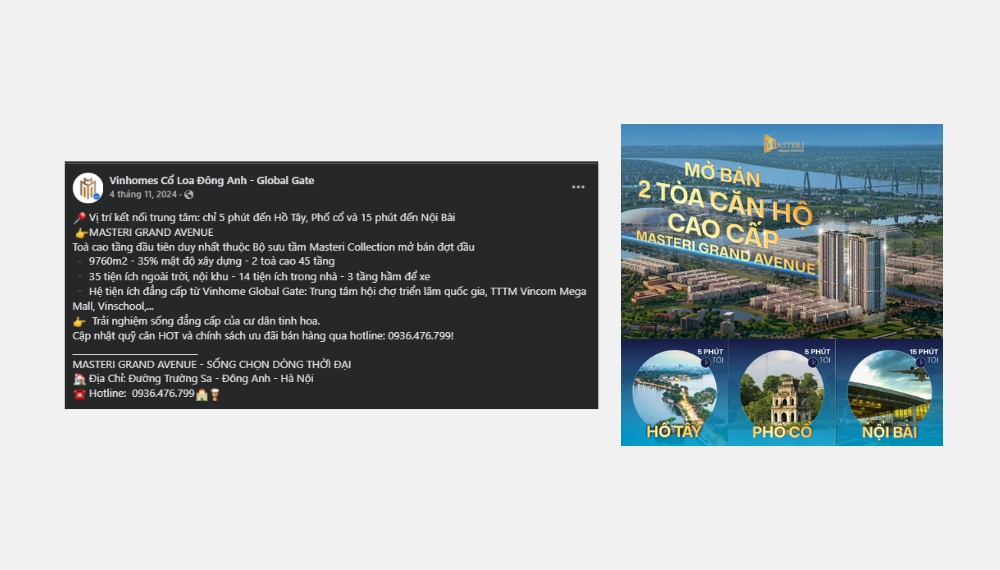Image resolution: width=1000 pixels, height=570 pixels.
Task: Click the Vinhomes Cổ Loa page avatar
Action: pos(88,187)
